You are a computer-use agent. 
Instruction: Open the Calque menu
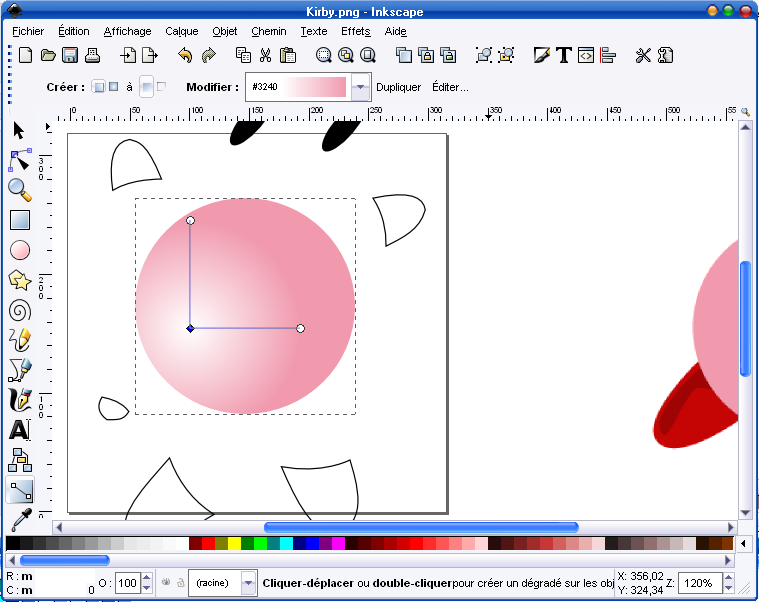pyautogui.click(x=182, y=31)
